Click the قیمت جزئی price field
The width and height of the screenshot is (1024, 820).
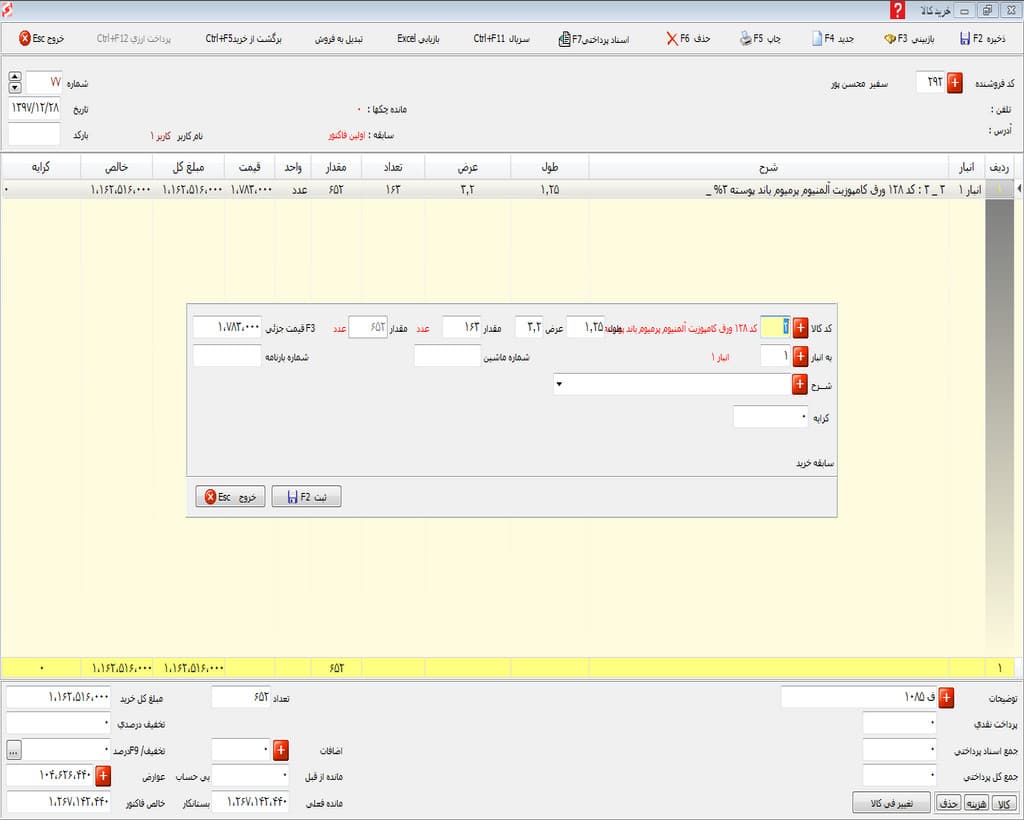(x=227, y=328)
